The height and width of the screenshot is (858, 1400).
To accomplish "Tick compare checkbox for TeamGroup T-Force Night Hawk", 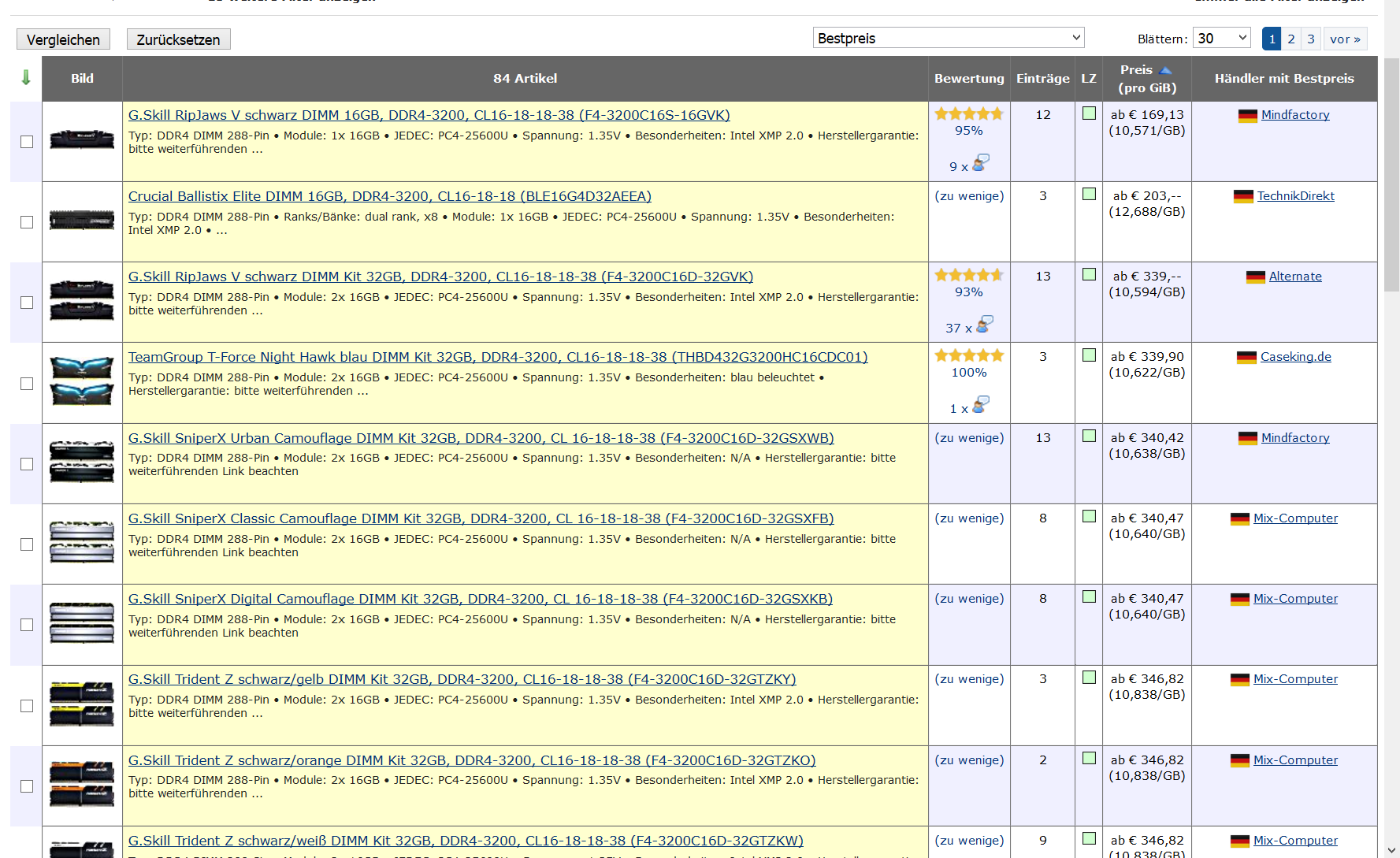I will click(27, 384).
